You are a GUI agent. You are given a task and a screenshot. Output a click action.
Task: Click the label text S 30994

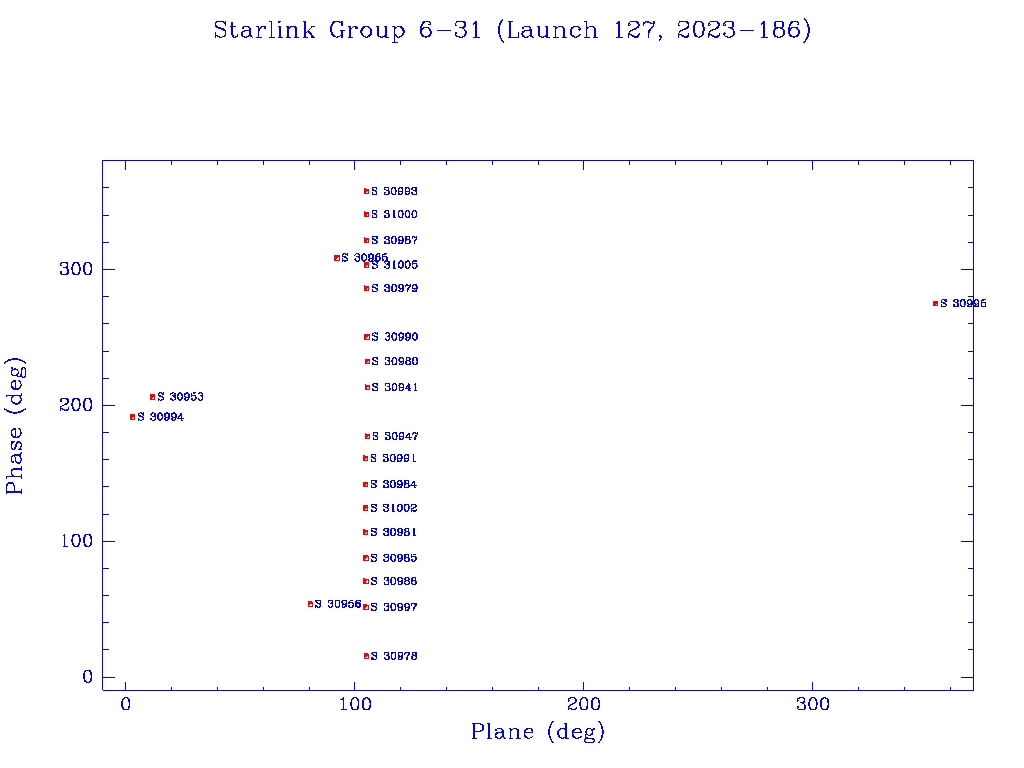(x=161, y=417)
